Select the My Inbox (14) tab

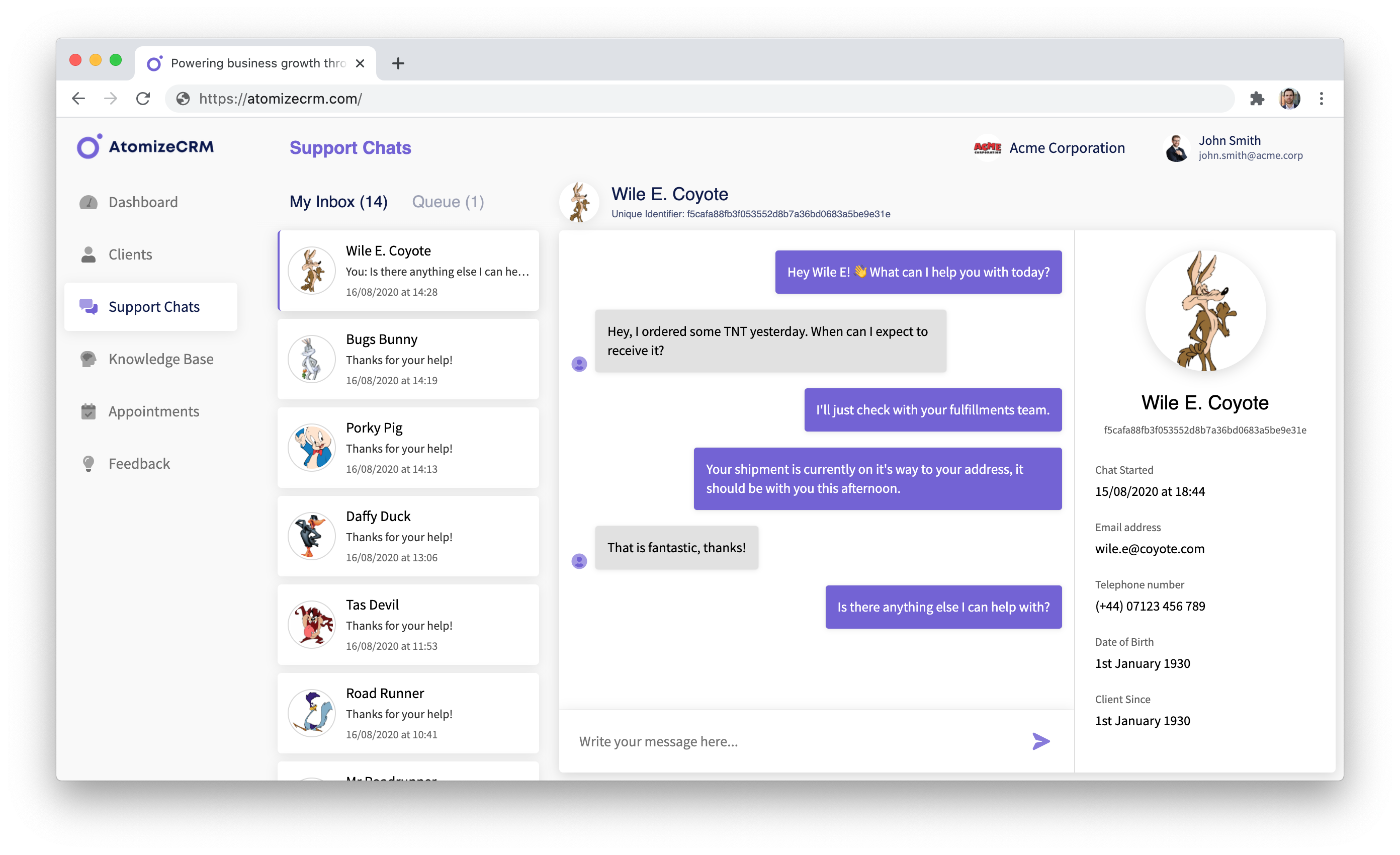[338, 202]
